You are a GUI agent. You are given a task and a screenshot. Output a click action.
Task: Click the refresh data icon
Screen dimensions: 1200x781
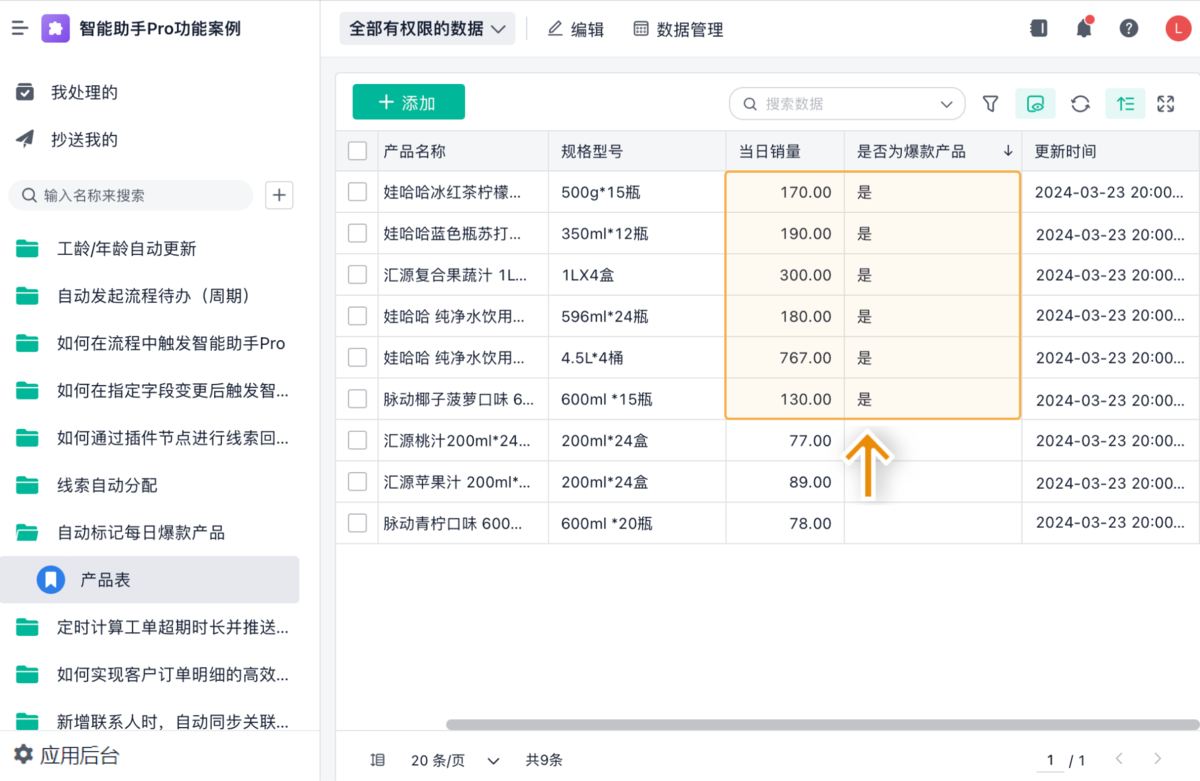[x=1080, y=104]
